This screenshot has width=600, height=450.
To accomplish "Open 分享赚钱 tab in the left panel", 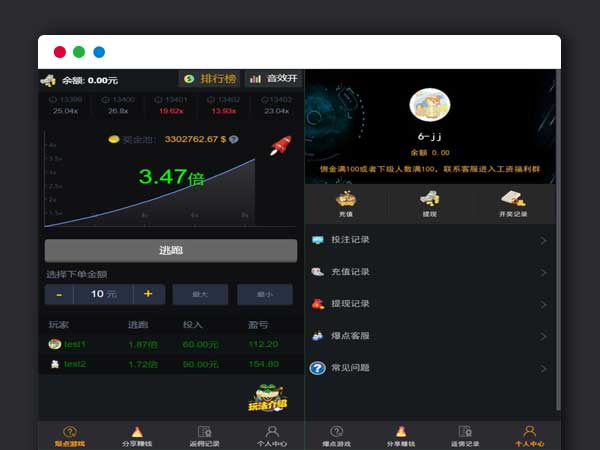I will coord(137,436).
